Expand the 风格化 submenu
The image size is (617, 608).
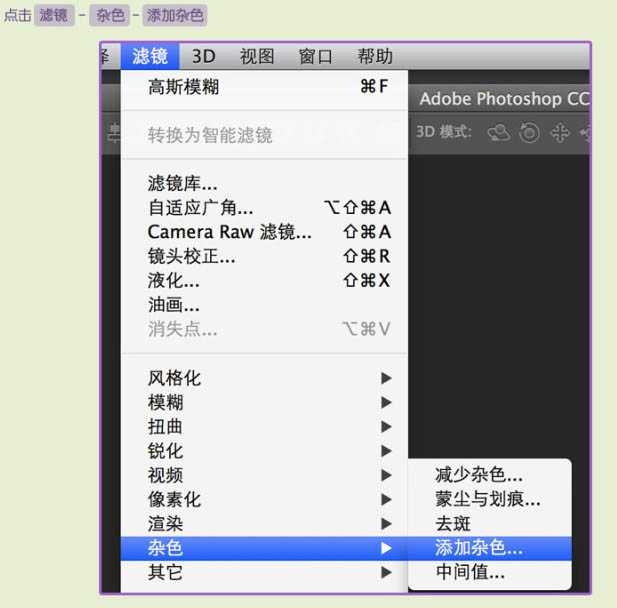coord(264,378)
